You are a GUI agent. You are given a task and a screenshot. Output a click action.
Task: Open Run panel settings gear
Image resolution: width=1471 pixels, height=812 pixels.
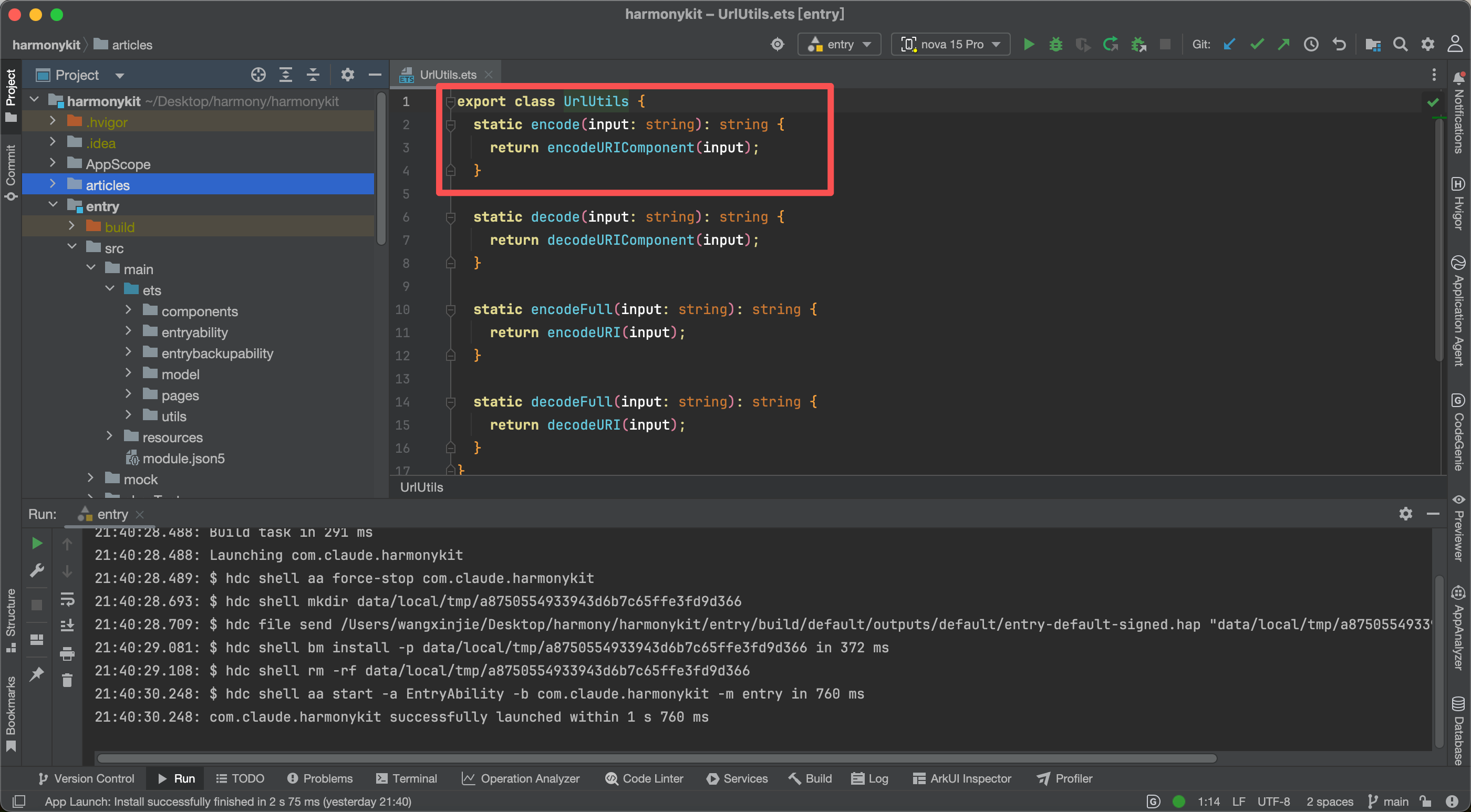click(x=1405, y=514)
